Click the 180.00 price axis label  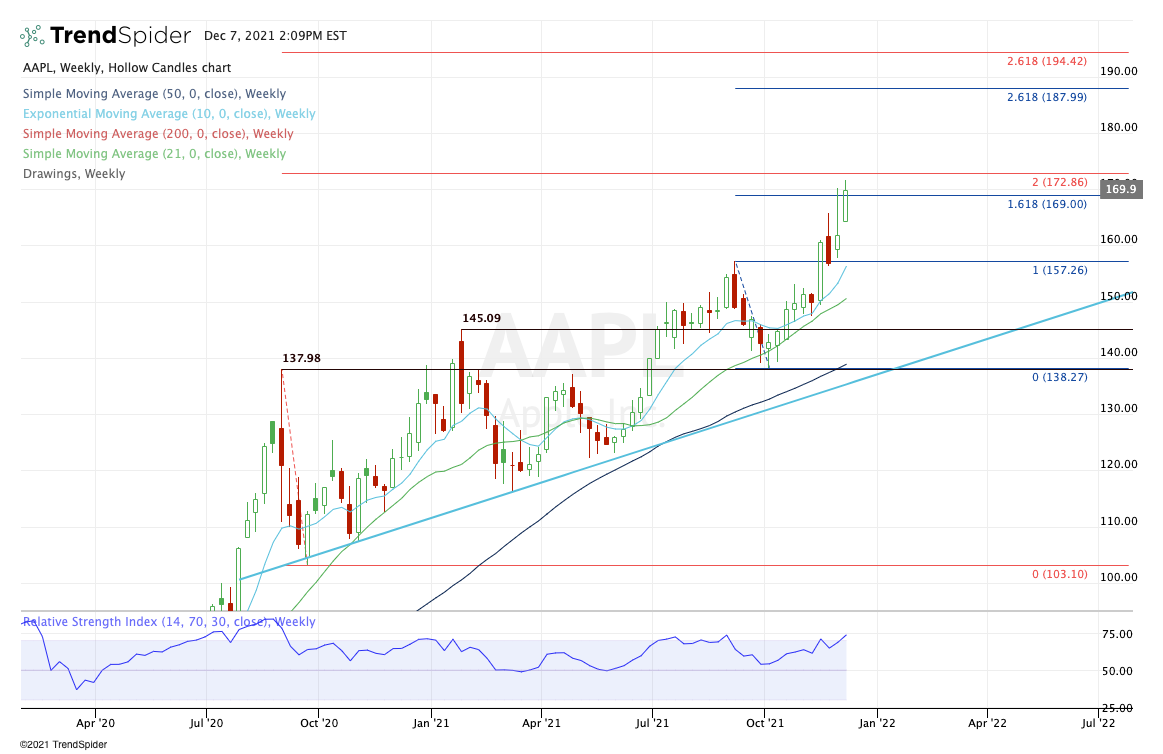coord(1118,127)
